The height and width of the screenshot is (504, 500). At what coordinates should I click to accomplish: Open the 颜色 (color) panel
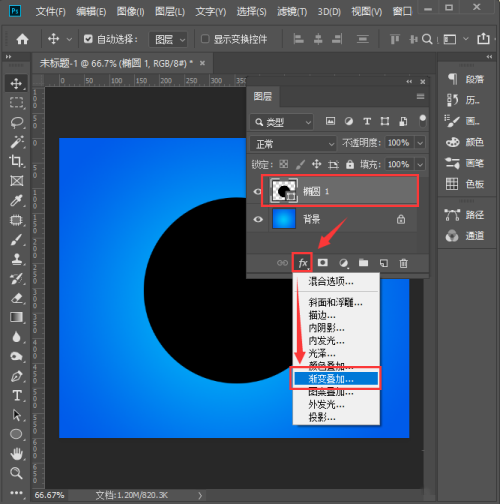click(466, 142)
